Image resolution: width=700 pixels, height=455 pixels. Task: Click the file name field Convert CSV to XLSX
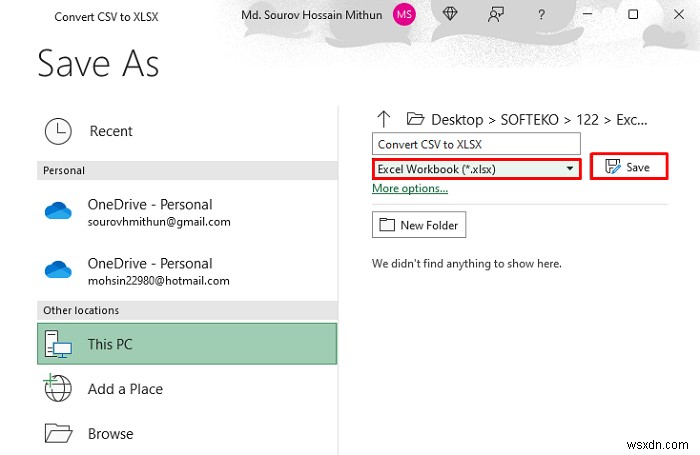[476, 144]
